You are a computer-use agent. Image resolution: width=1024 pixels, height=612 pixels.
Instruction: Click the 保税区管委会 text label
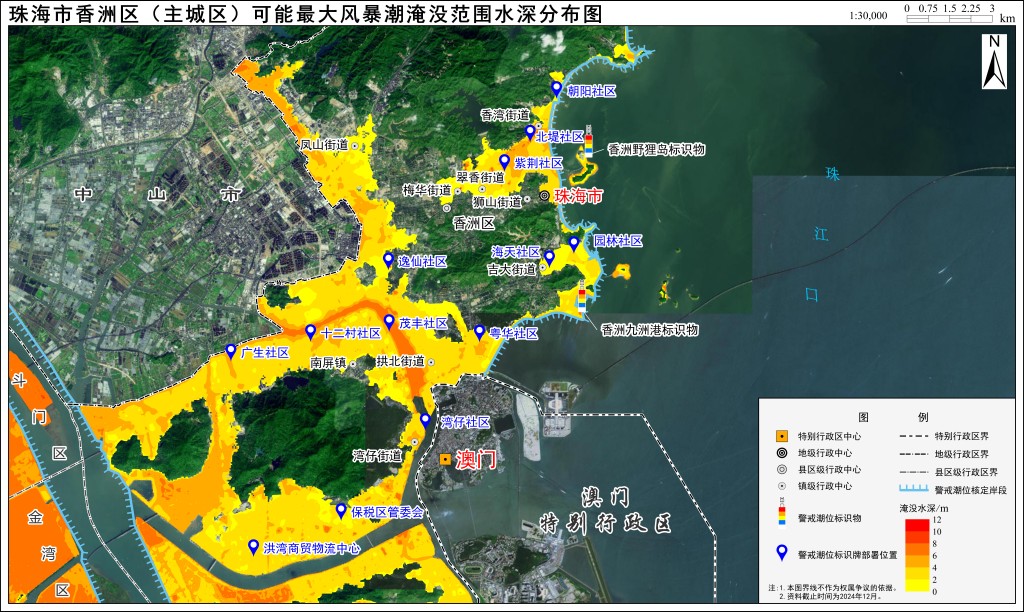tap(388, 512)
